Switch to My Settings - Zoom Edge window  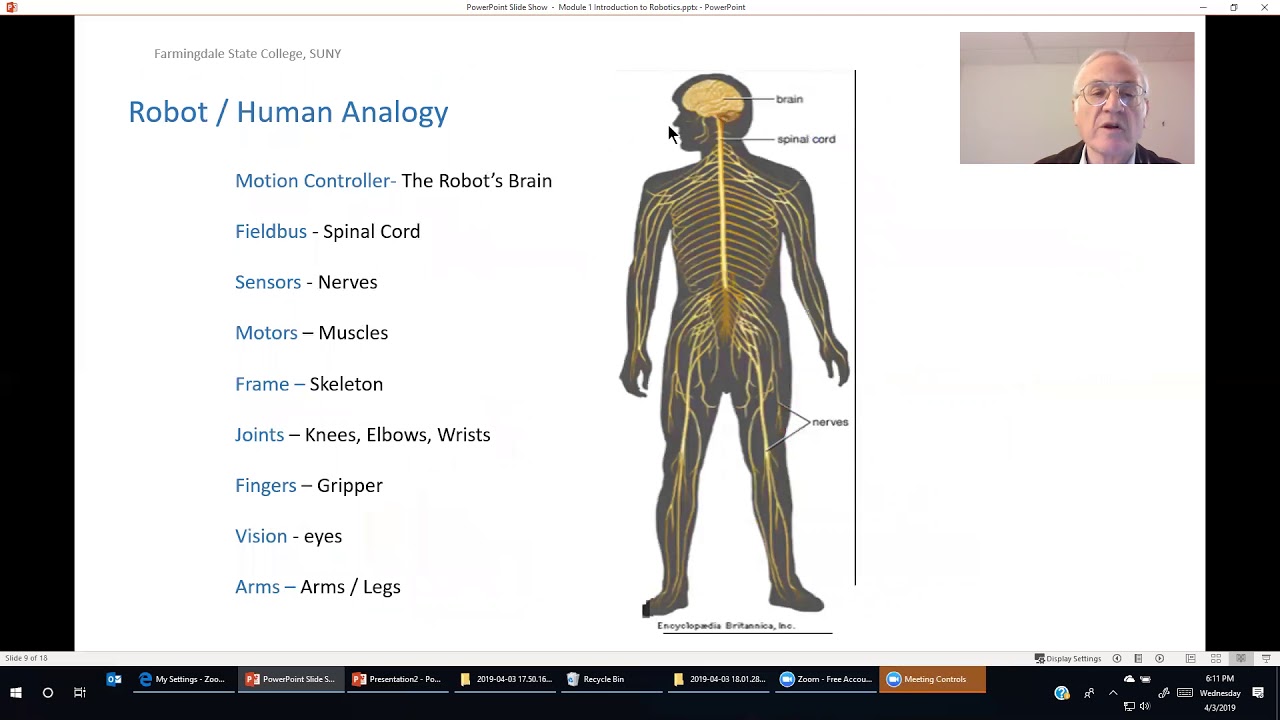[x=182, y=679]
